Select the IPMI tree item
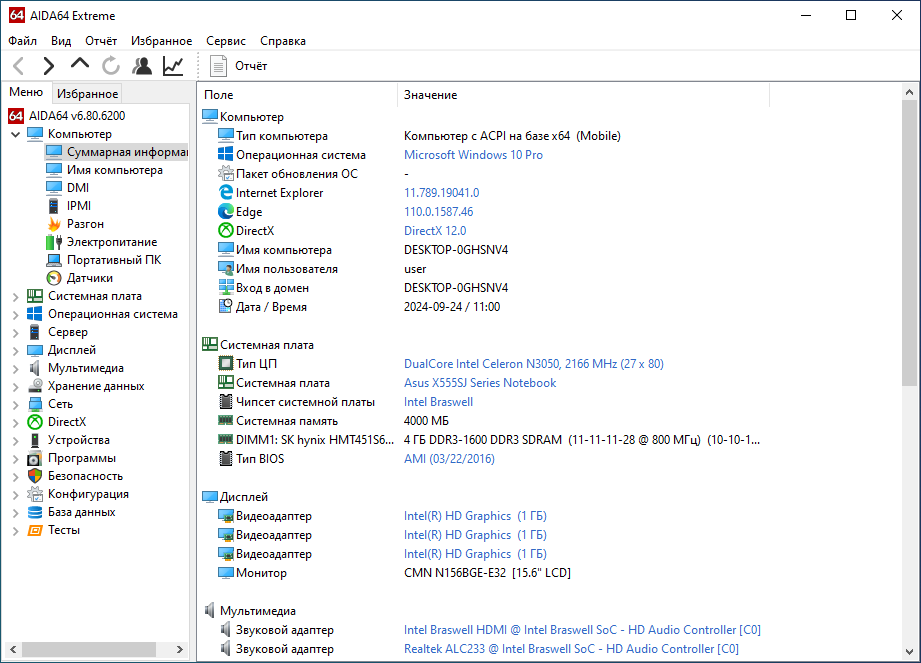The height and width of the screenshot is (663, 921). pyautogui.click(x=79, y=206)
